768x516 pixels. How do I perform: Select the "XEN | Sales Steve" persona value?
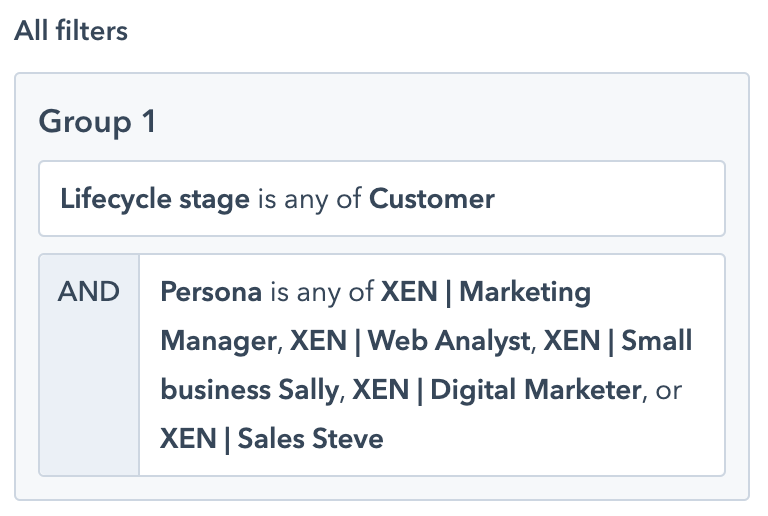pos(271,438)
